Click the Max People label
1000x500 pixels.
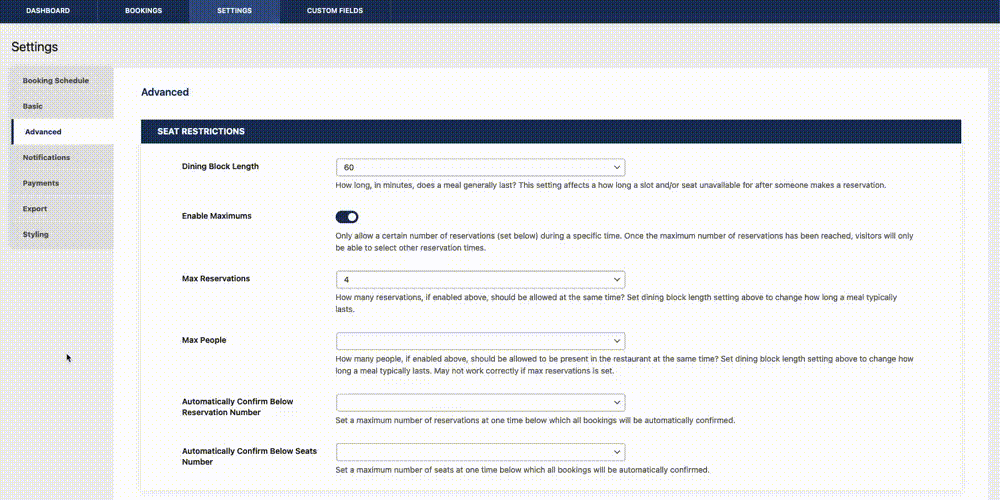coord(204,341)
